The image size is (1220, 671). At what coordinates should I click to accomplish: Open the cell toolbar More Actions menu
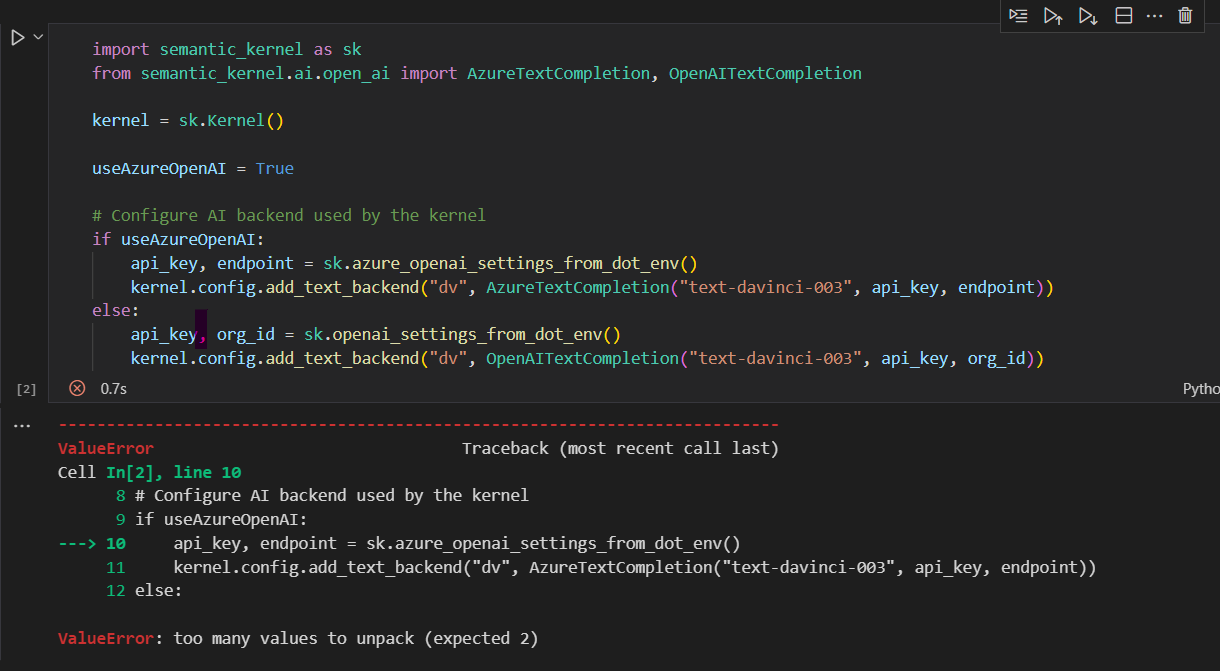(1154, 16)
